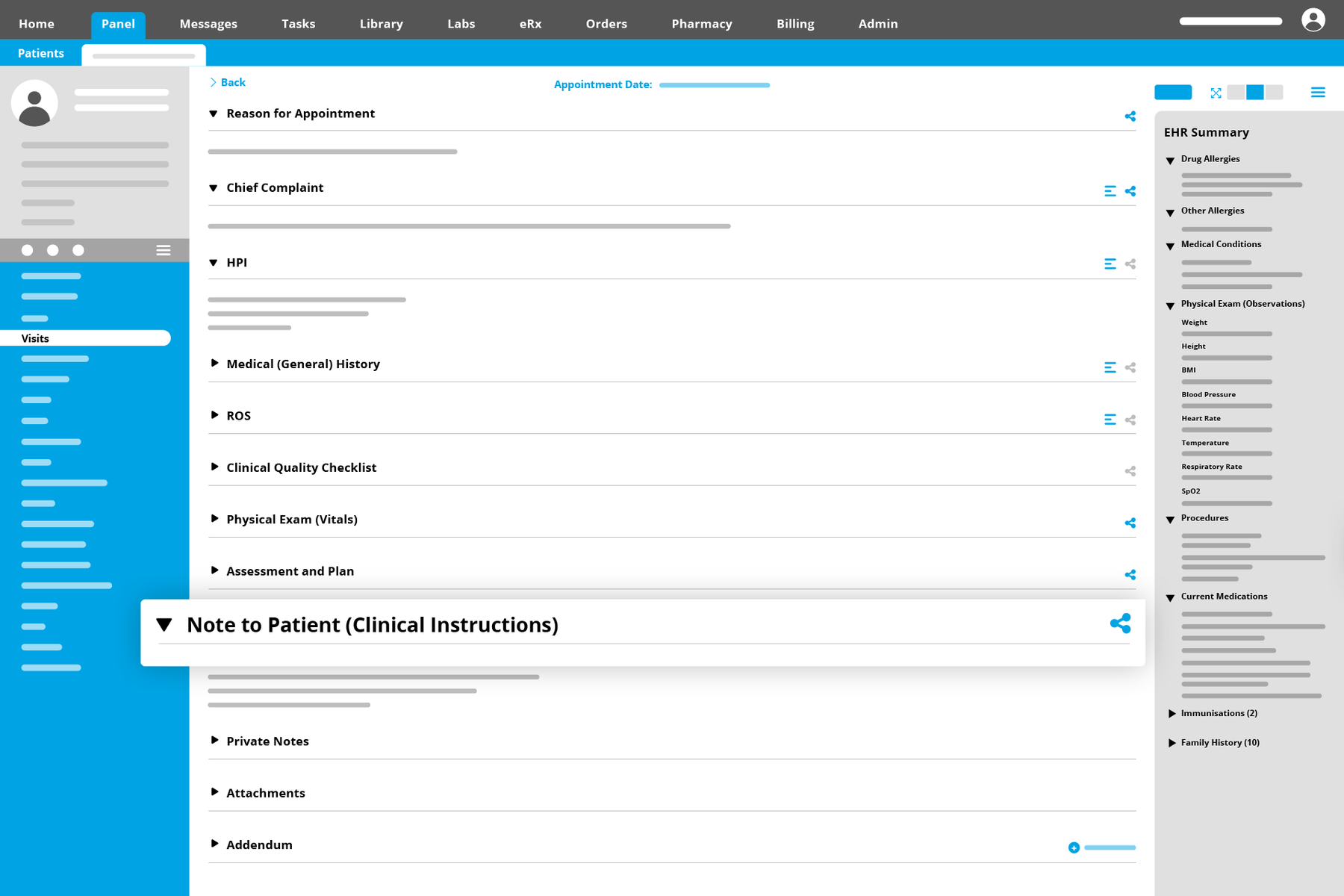Screen dimensions: 1344x896
Task: Expand Family History (10) in summary
Action: tap(1172, 743)
